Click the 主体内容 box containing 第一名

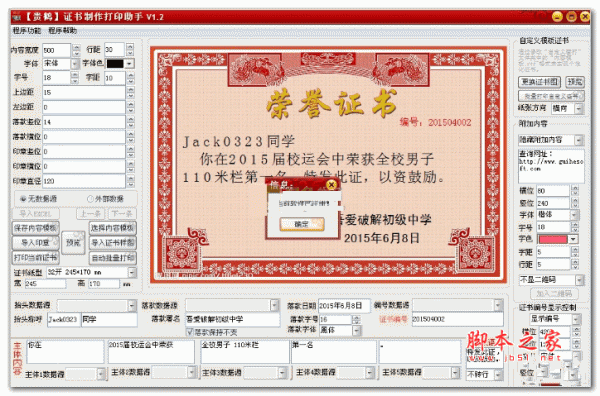click(334, 352)
